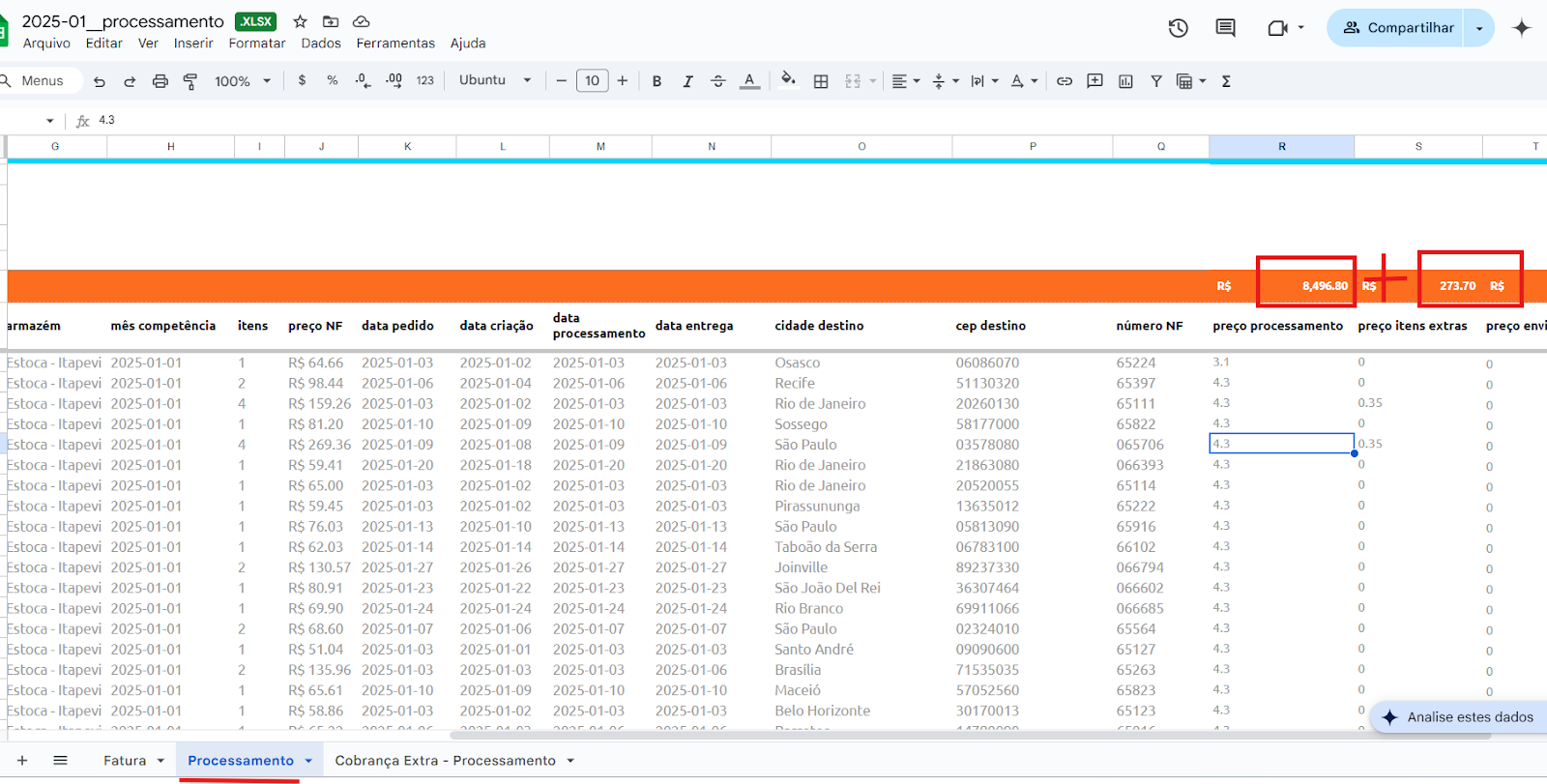Expand the Processamento sheet tab arrow

308,761
